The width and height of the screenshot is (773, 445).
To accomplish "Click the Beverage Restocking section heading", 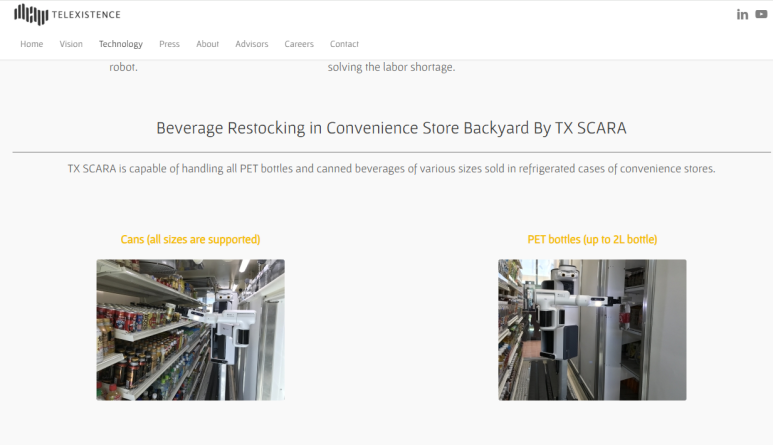I will point(391,128).
